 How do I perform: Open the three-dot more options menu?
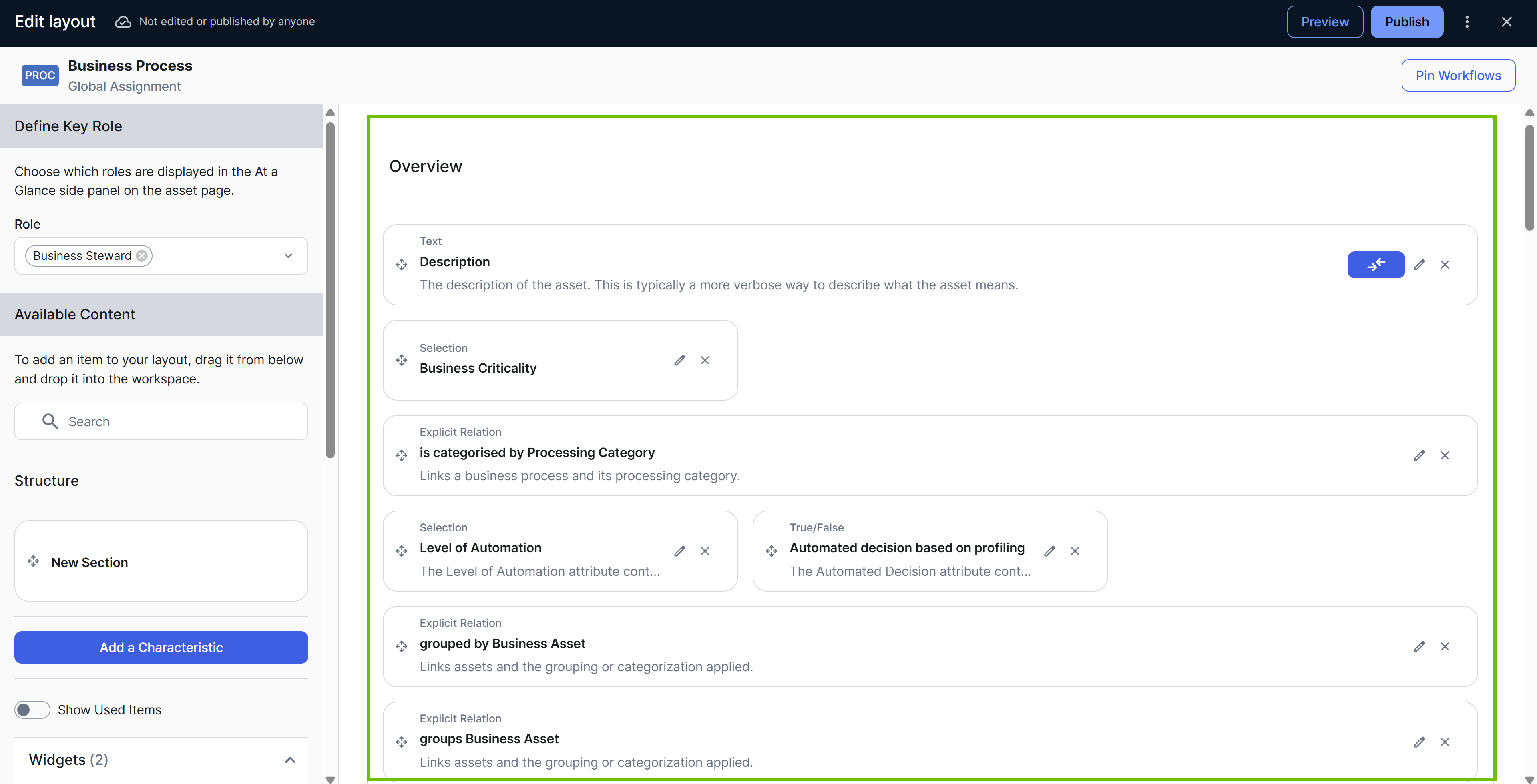pyautogui.click(x=1467, y=22)
